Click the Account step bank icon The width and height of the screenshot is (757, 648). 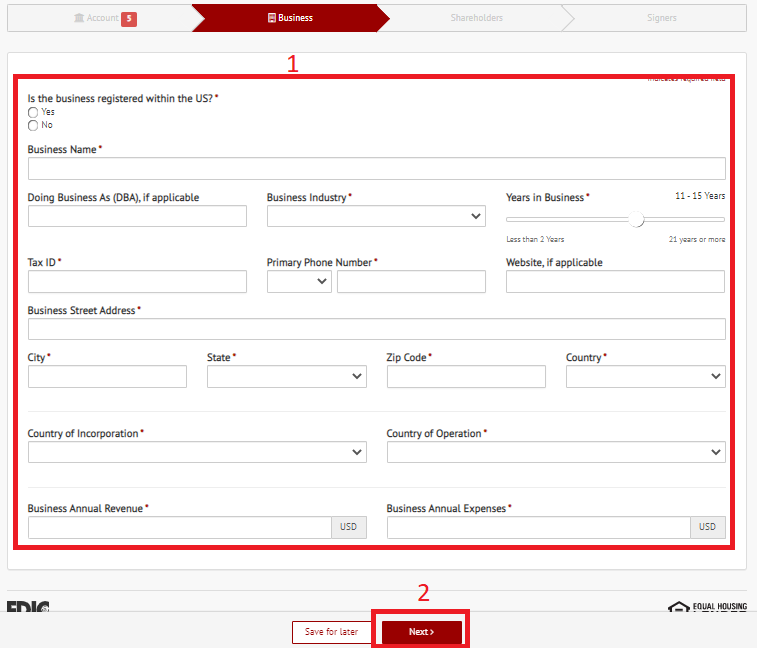tap(80, 18)
